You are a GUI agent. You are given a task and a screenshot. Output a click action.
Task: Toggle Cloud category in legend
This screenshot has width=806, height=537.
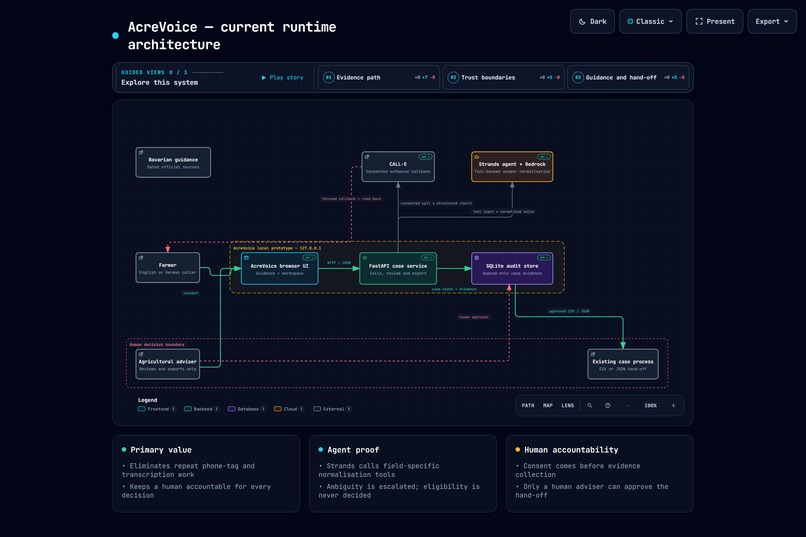point(289,409)
